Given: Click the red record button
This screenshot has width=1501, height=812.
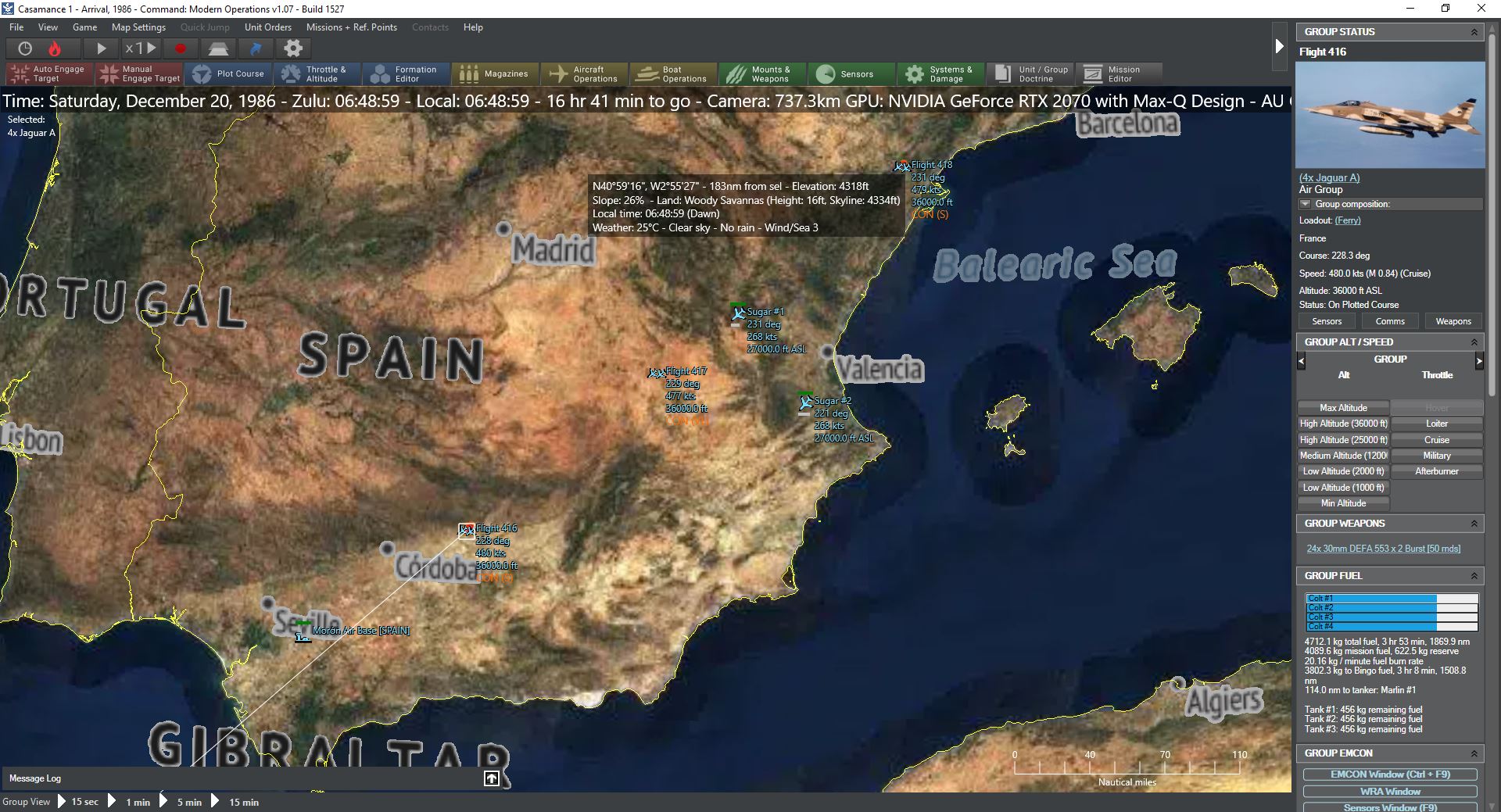Looking at the screenshot, I should (181, 48).
